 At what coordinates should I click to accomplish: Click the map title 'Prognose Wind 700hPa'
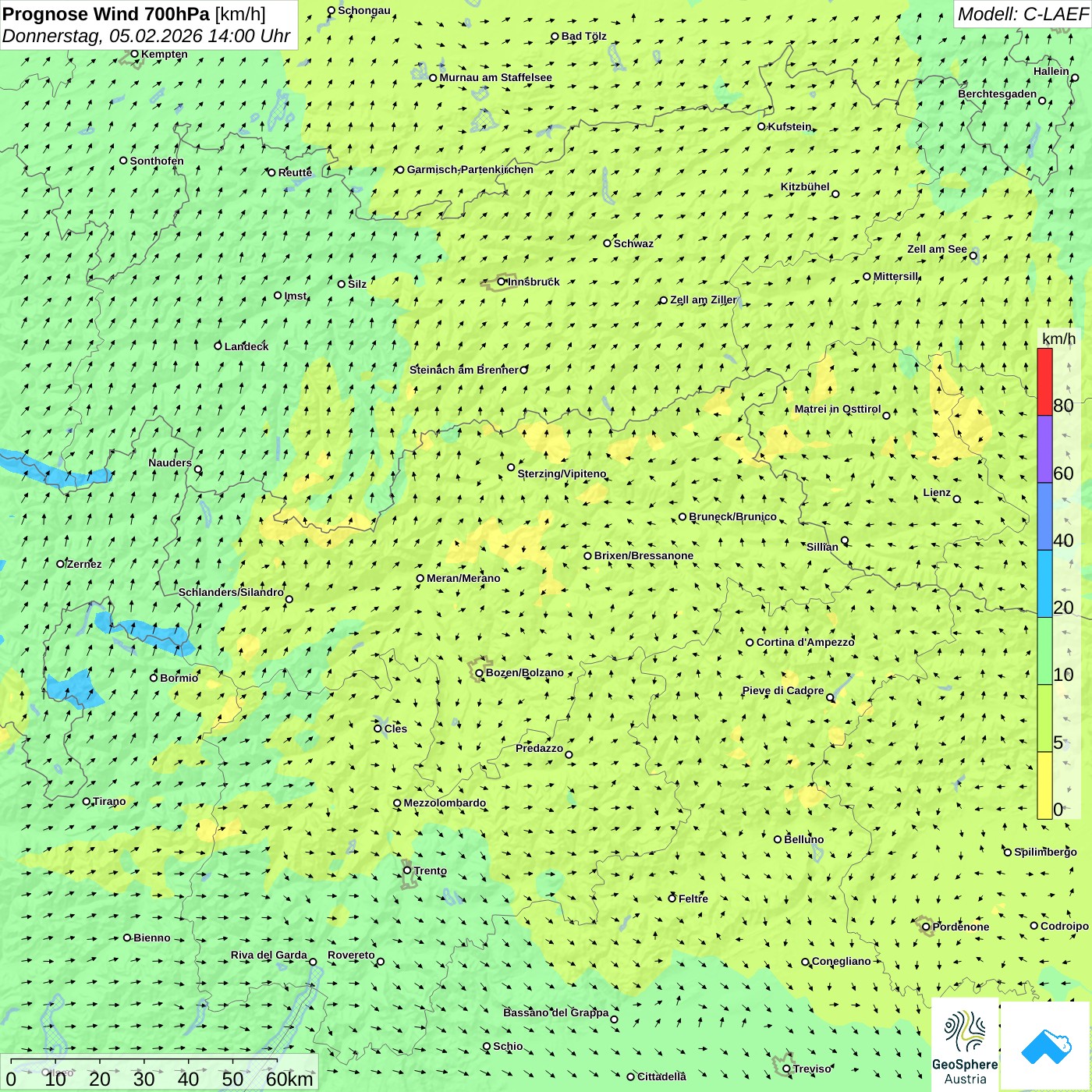(106, 14)
